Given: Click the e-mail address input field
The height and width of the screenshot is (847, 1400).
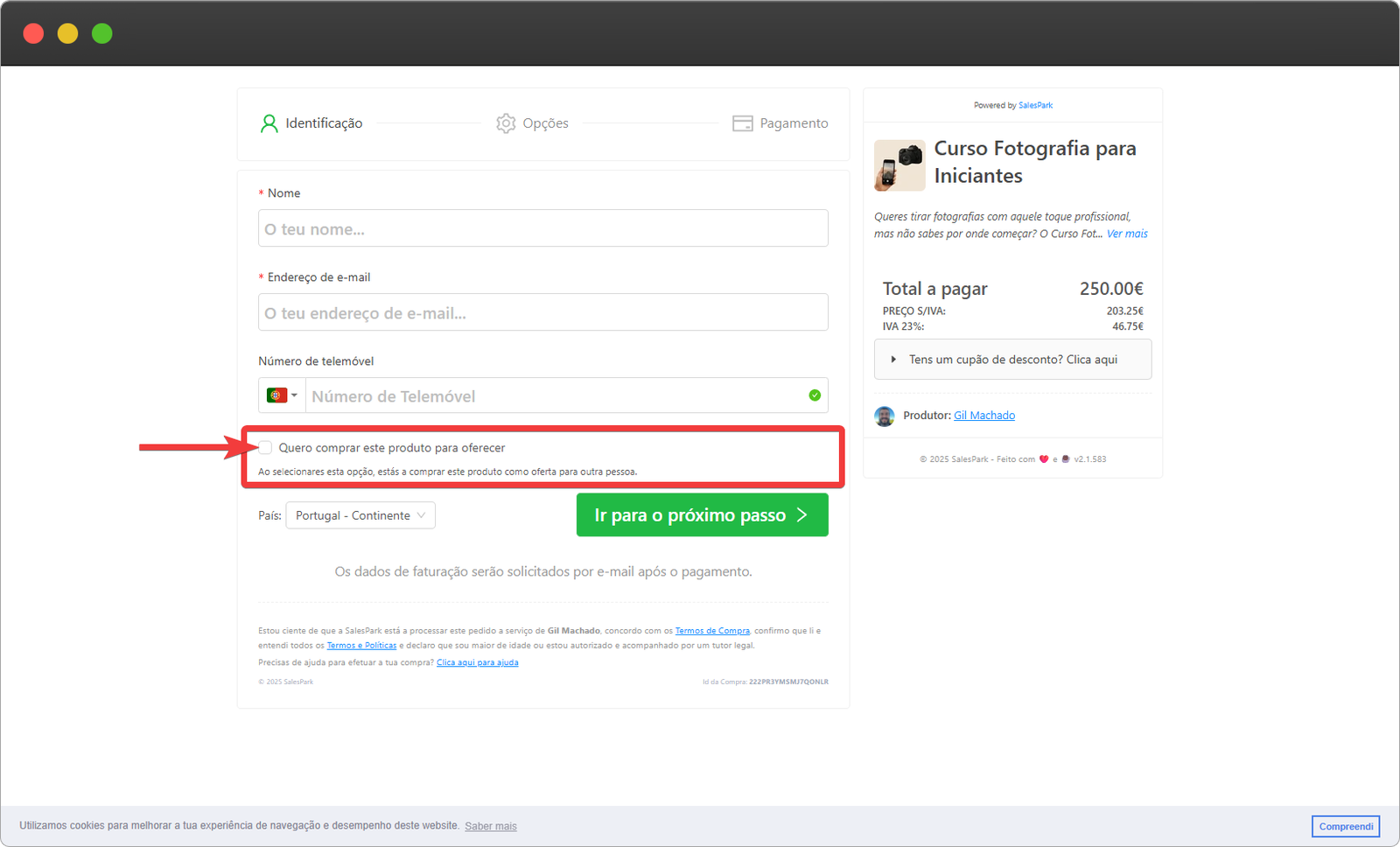Looking at the screenshot, I should click(542, 312).
